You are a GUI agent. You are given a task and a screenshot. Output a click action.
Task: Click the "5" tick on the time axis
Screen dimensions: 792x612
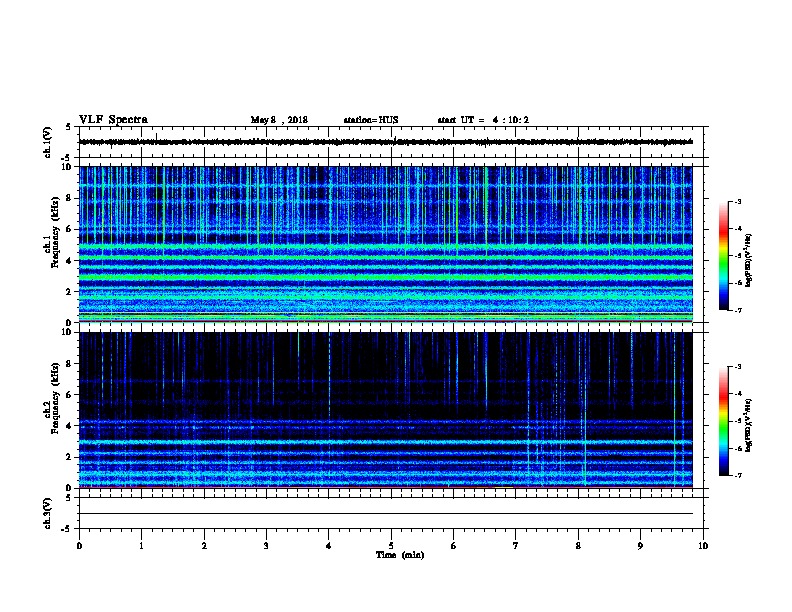point(391,546)
